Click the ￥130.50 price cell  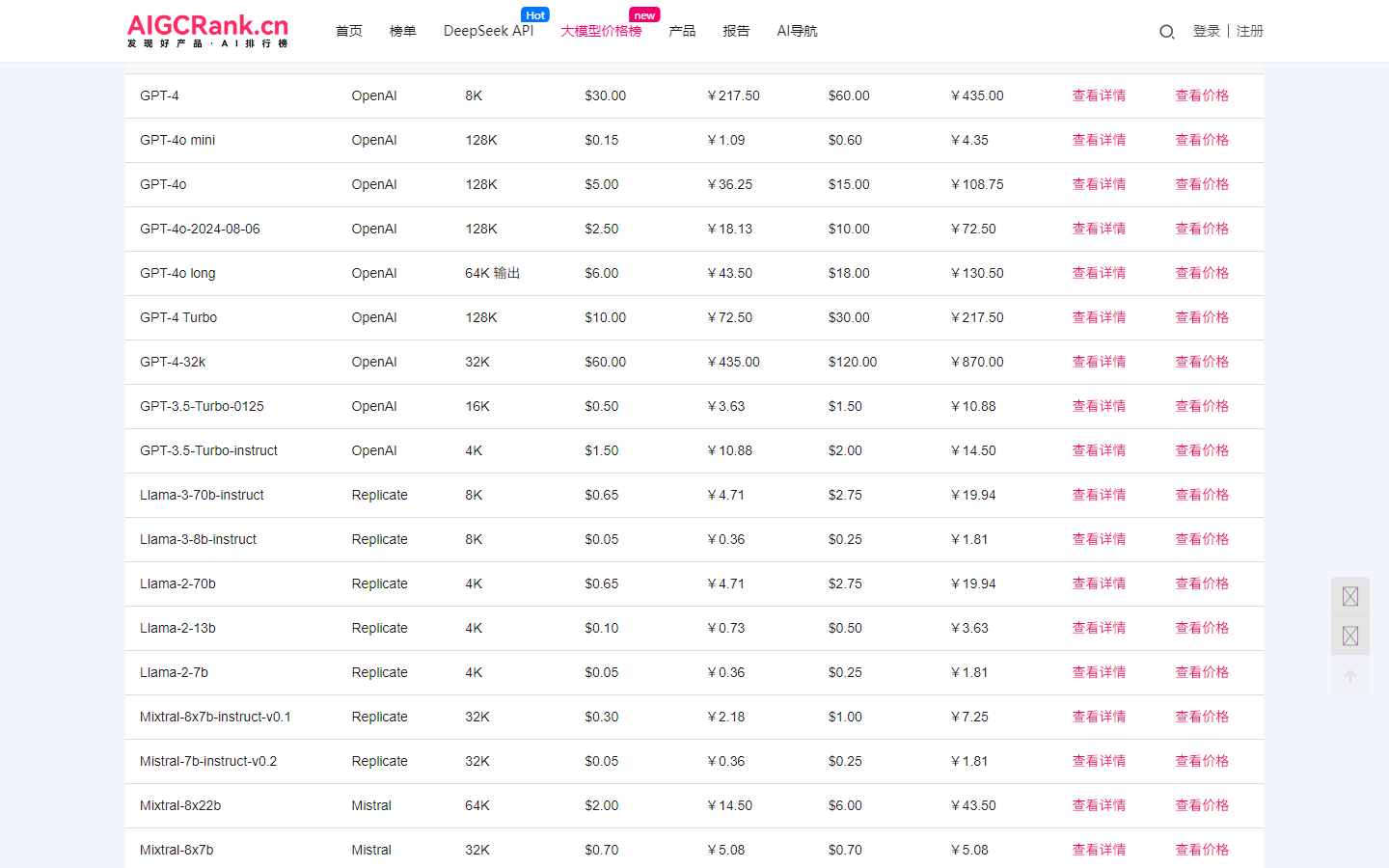977,273
